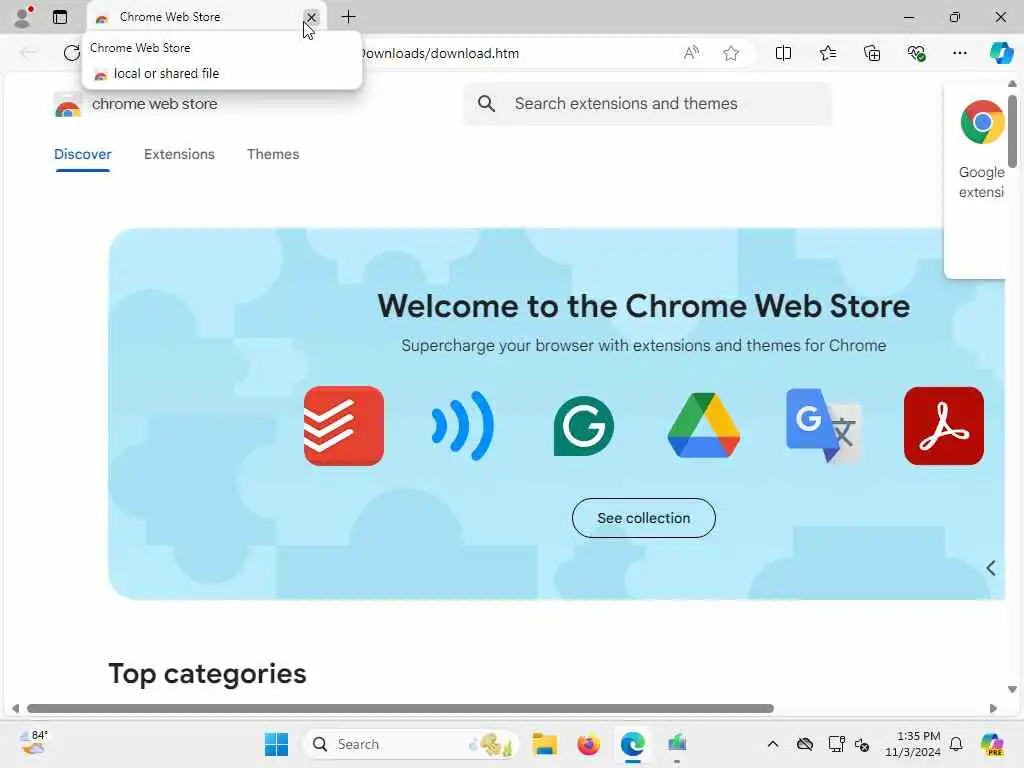Open the Copilot sidebar icon

point(1001,53)
